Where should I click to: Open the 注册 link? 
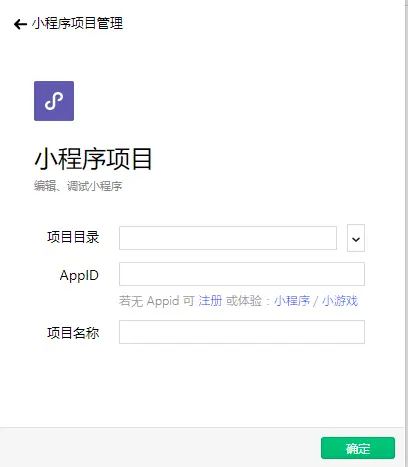210,301
